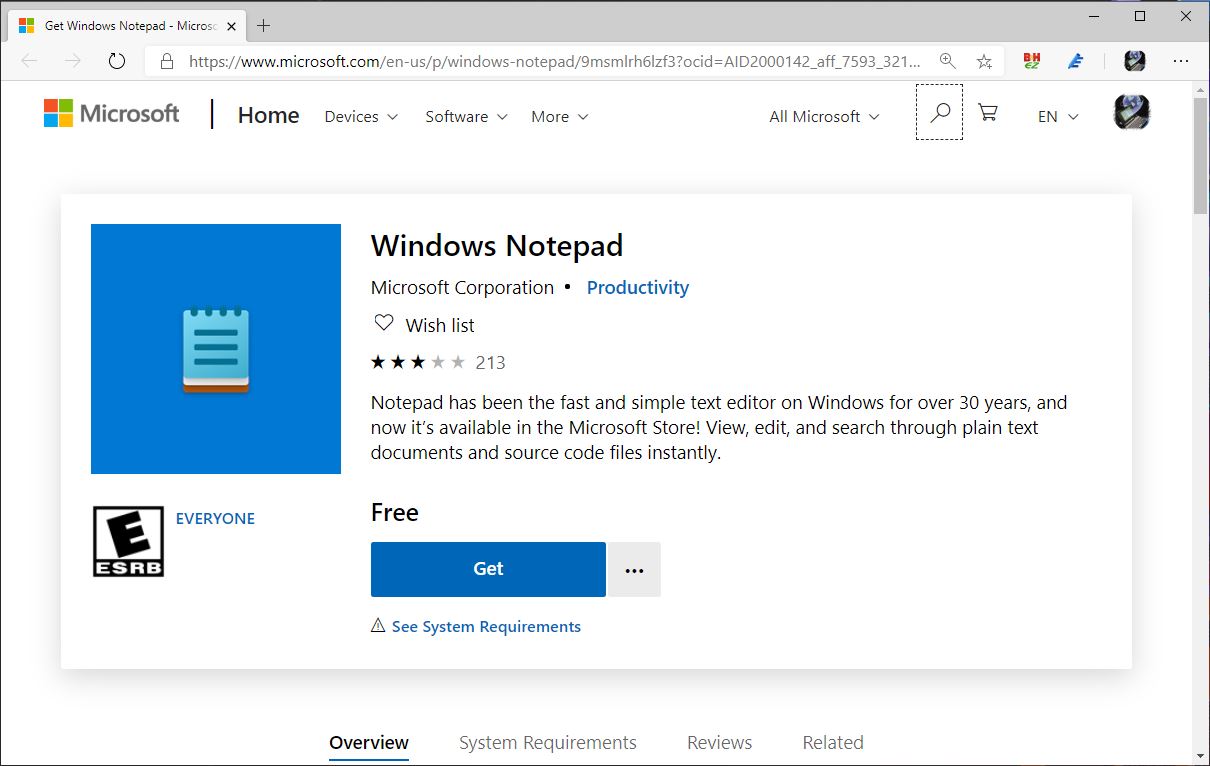
Task: Toggle the Wish list heart
Action: [x=383, y=324]
